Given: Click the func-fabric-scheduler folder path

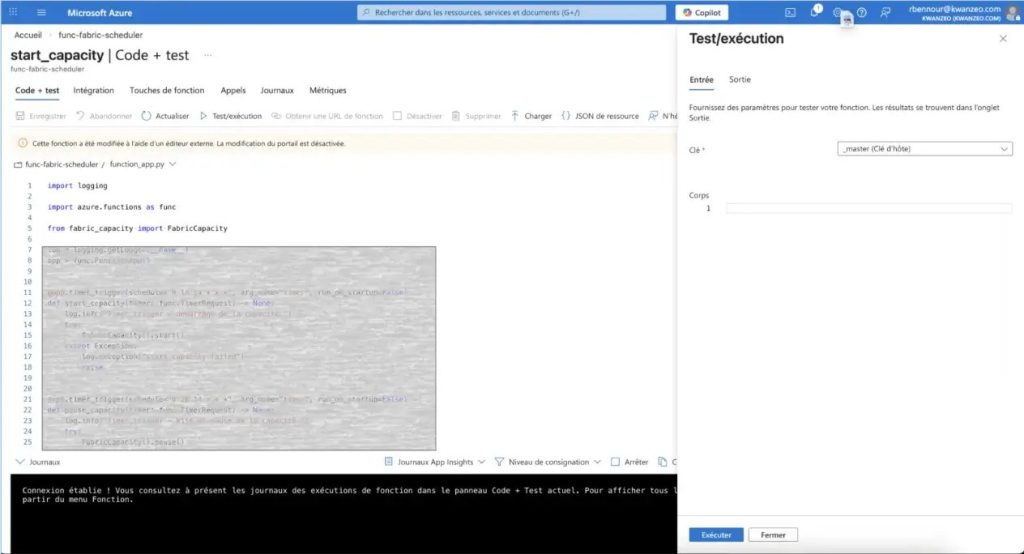Looking at the screenshot, I should (x=61, y=165).
